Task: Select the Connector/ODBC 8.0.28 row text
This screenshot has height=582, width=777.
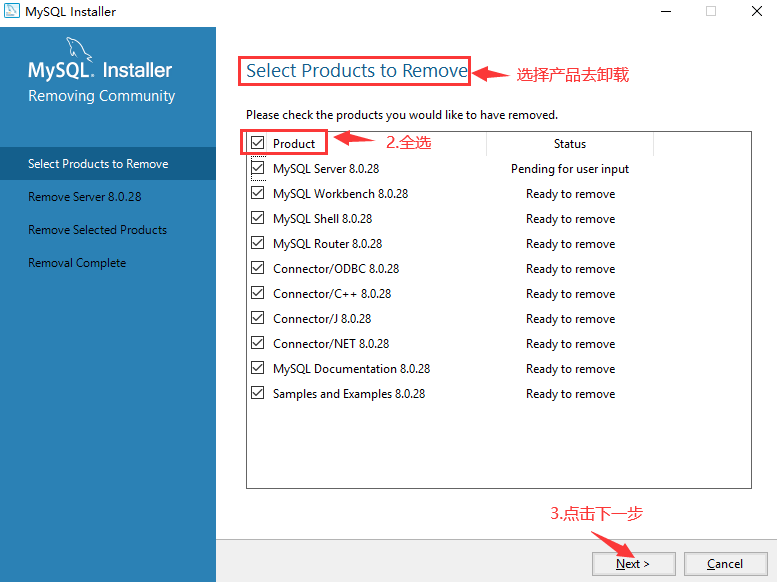Action: 336,269
